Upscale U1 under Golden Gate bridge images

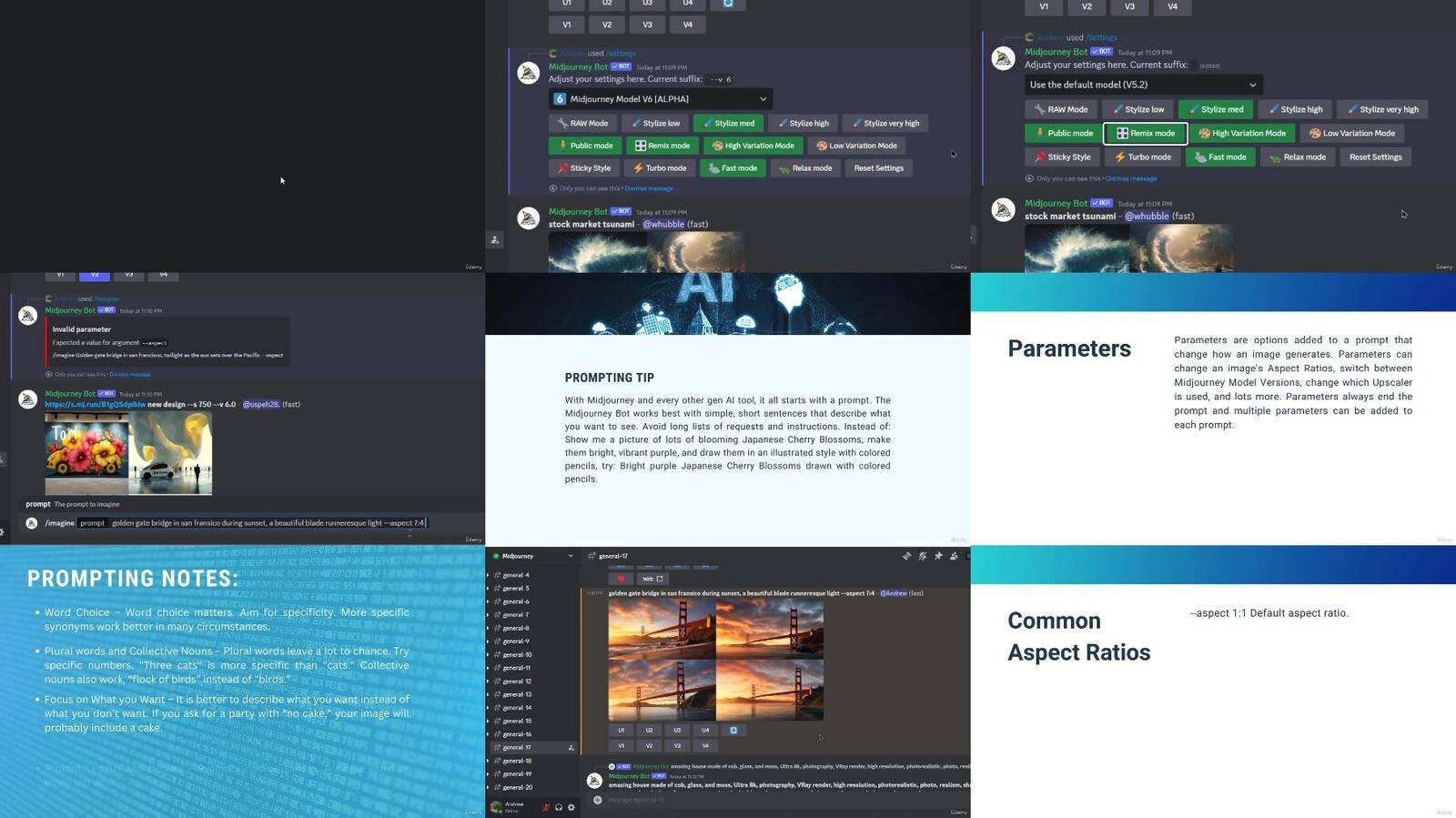622,730
